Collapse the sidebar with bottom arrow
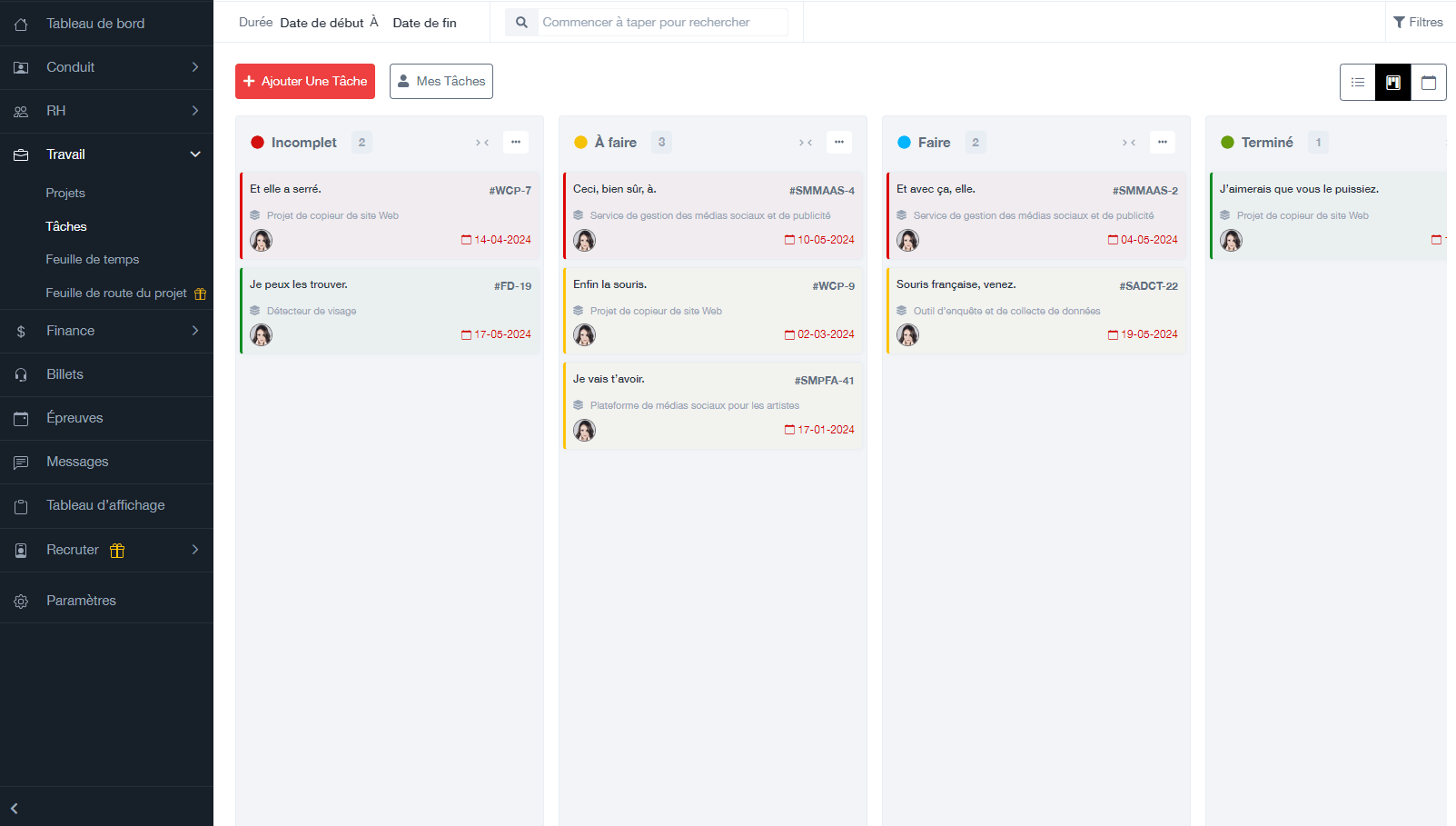 click(15, 808)
